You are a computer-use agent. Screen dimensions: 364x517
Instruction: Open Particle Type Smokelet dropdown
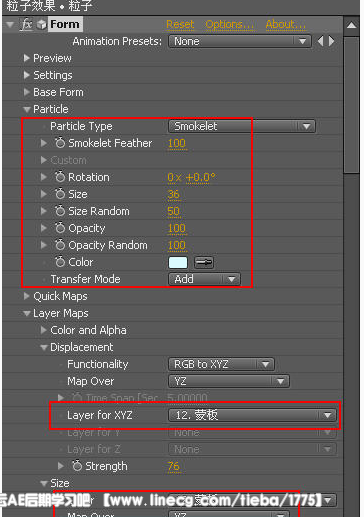tap(242, 126)
